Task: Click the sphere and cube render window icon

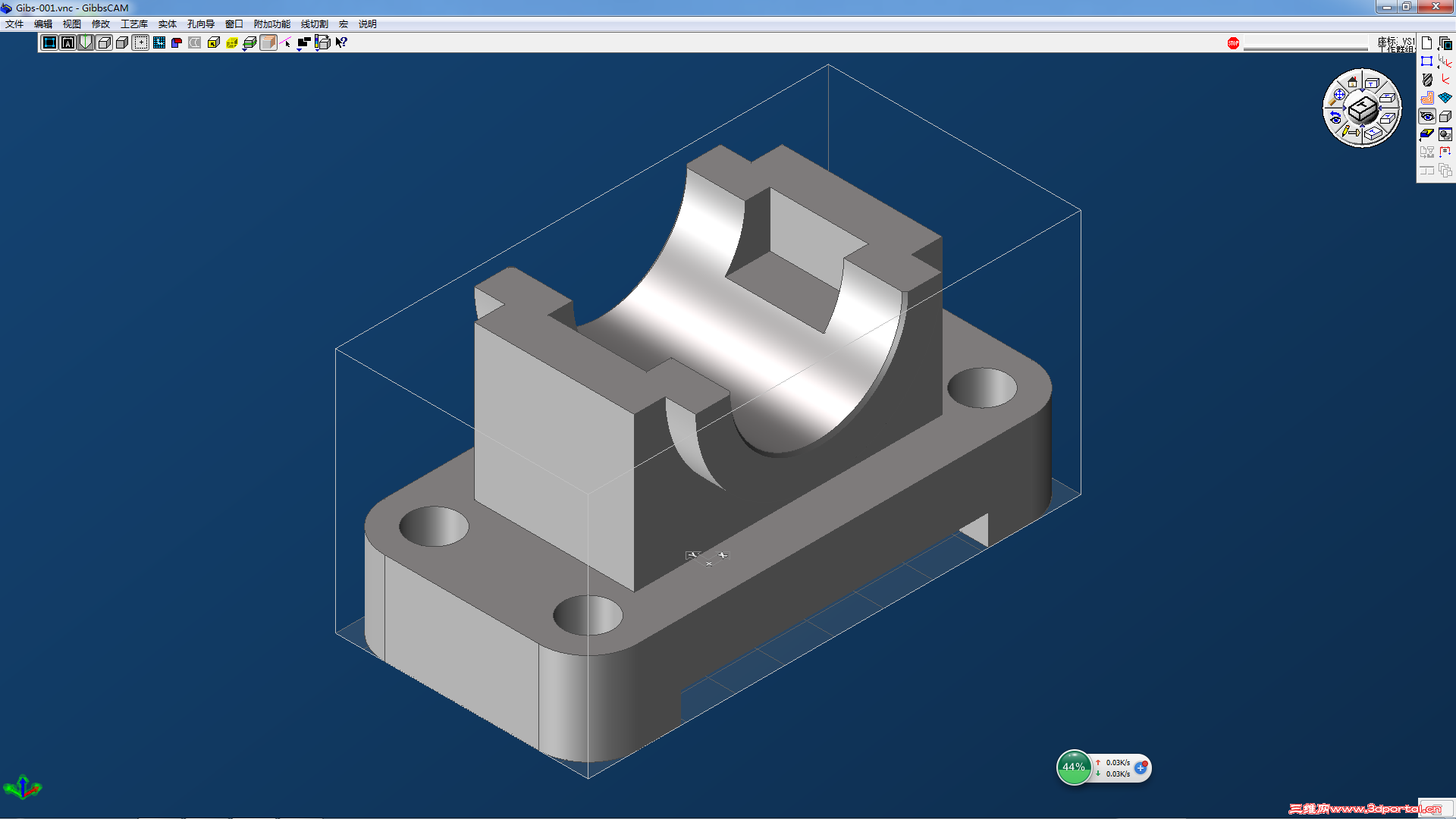Action: 1445,134
